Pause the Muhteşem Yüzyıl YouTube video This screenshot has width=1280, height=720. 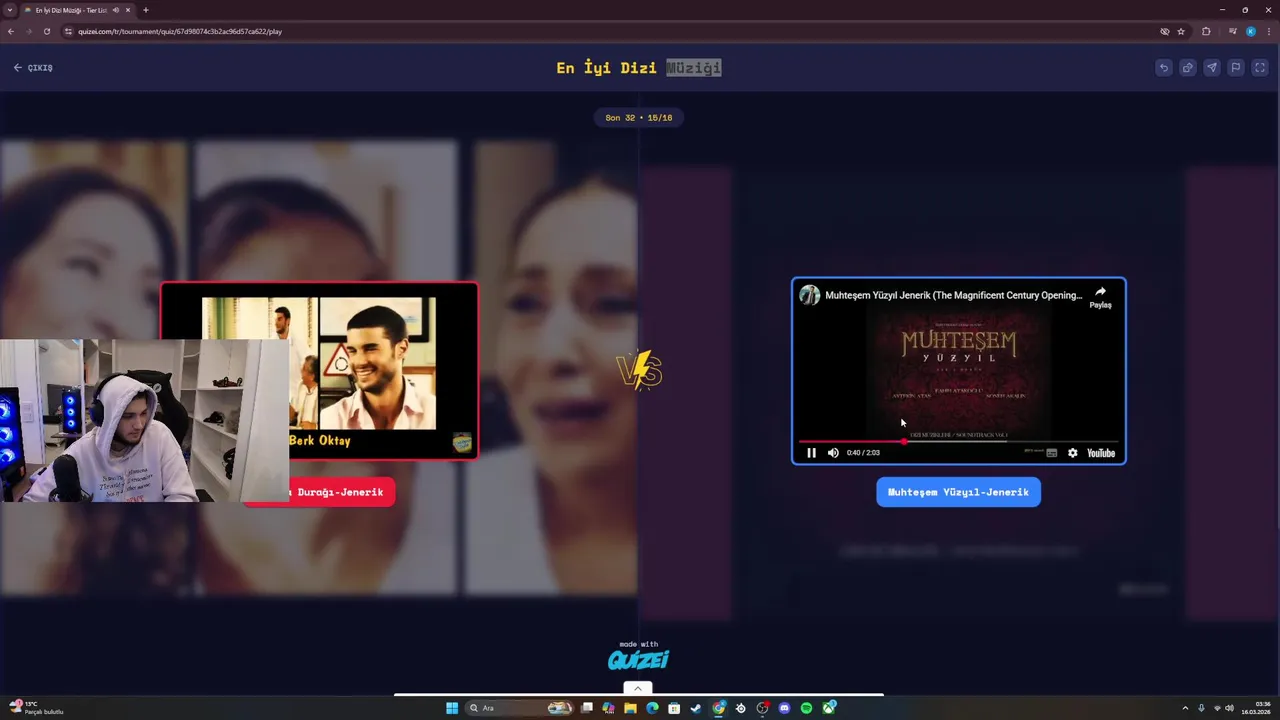811,453
